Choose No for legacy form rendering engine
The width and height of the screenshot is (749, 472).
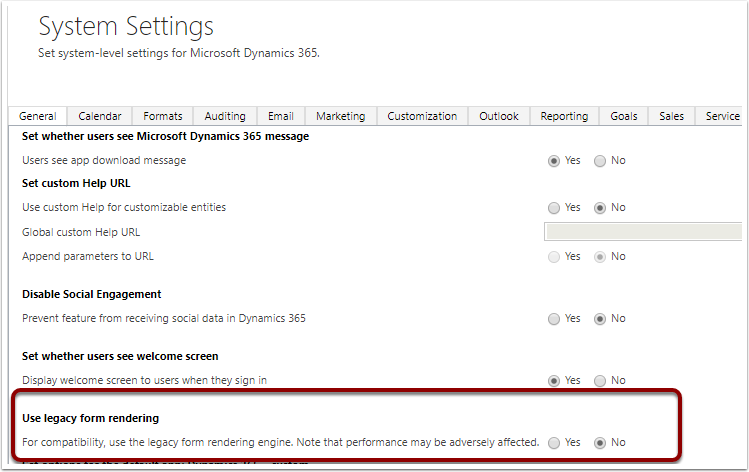click(600, 443)
